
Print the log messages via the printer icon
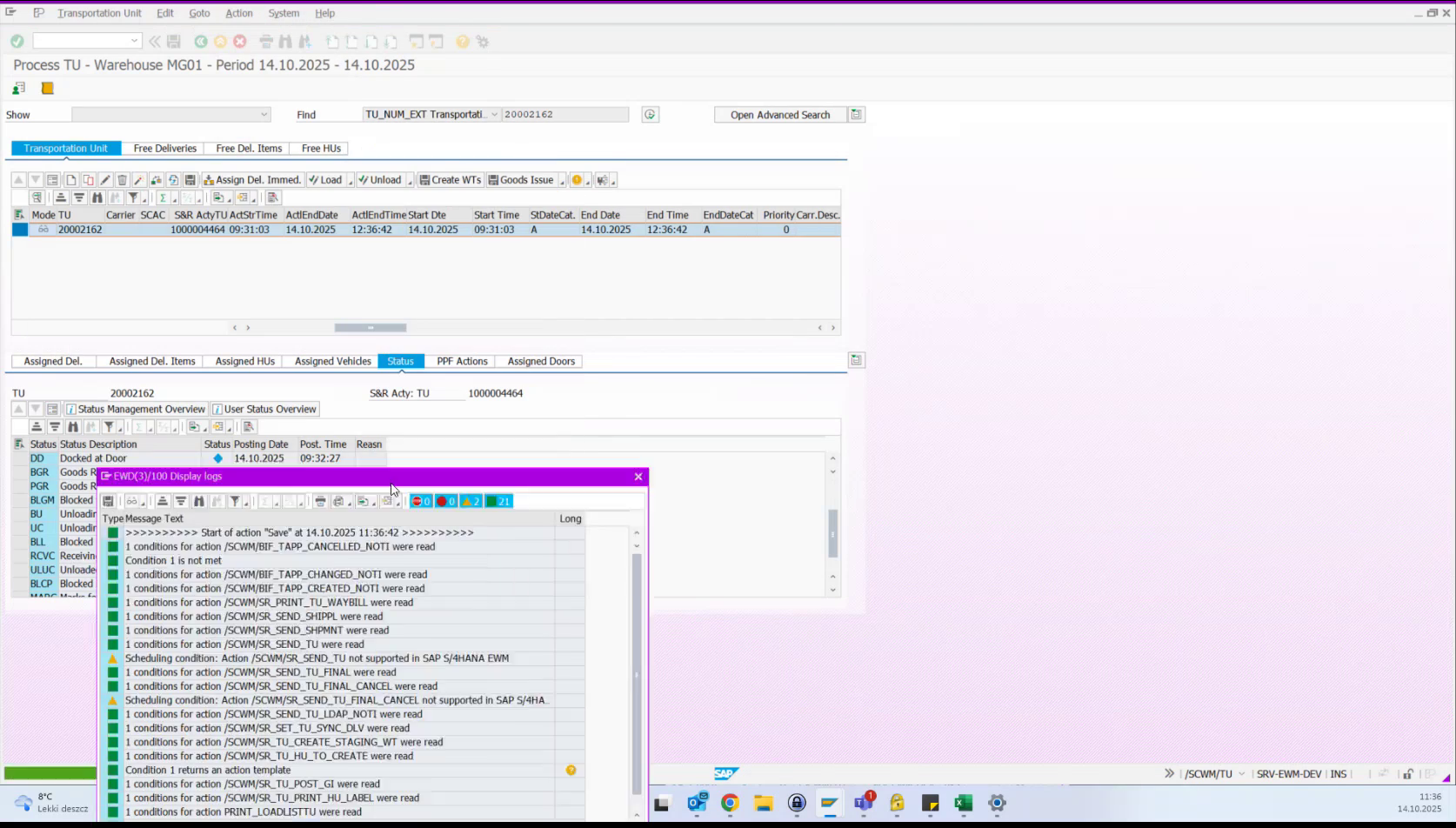click(x=321, y=501)
